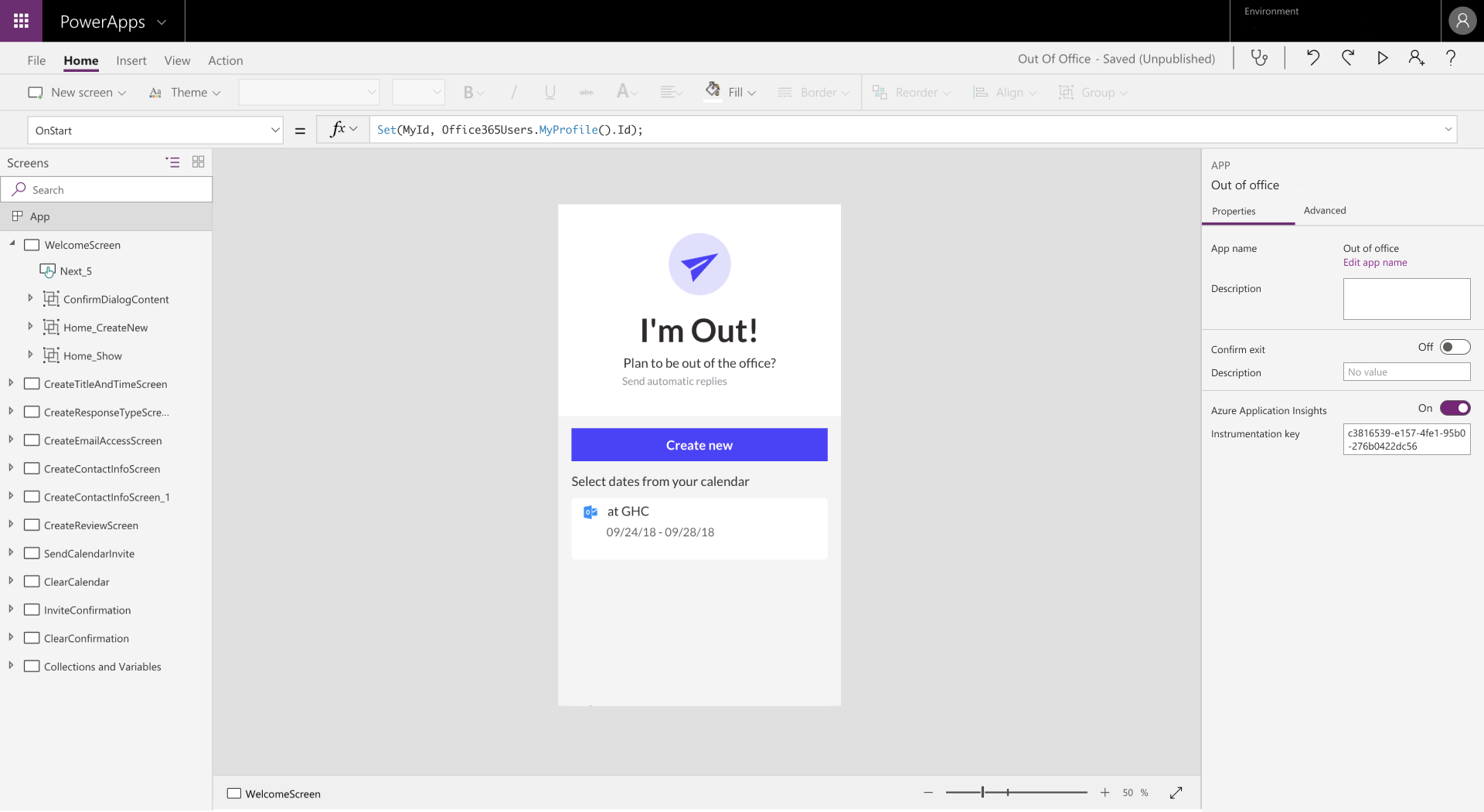The height and width of the screenshot is (812, 1484).
Task: Open the font family dropdown
Action: [x=308, y=93]
